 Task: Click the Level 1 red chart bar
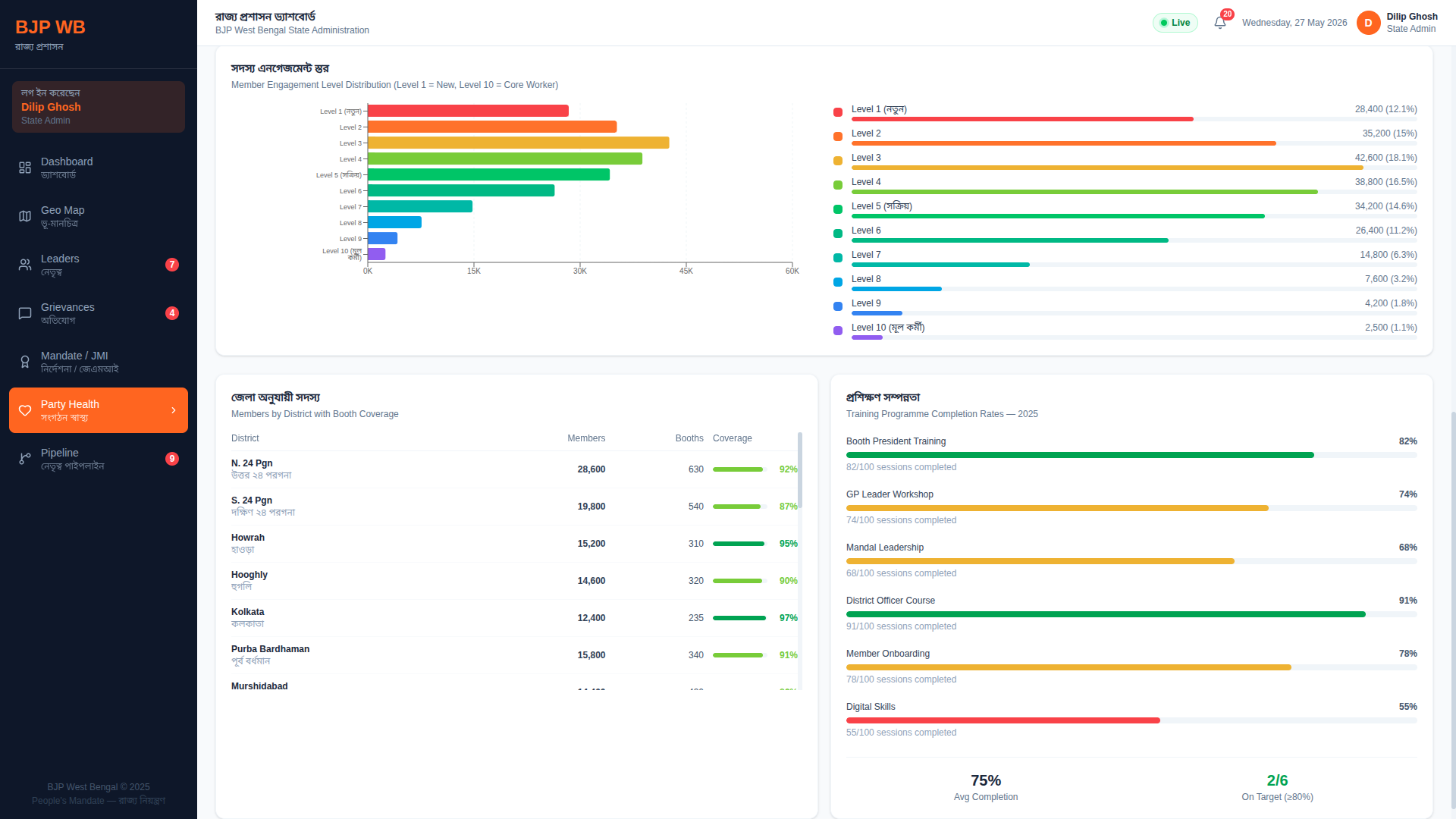468,111
